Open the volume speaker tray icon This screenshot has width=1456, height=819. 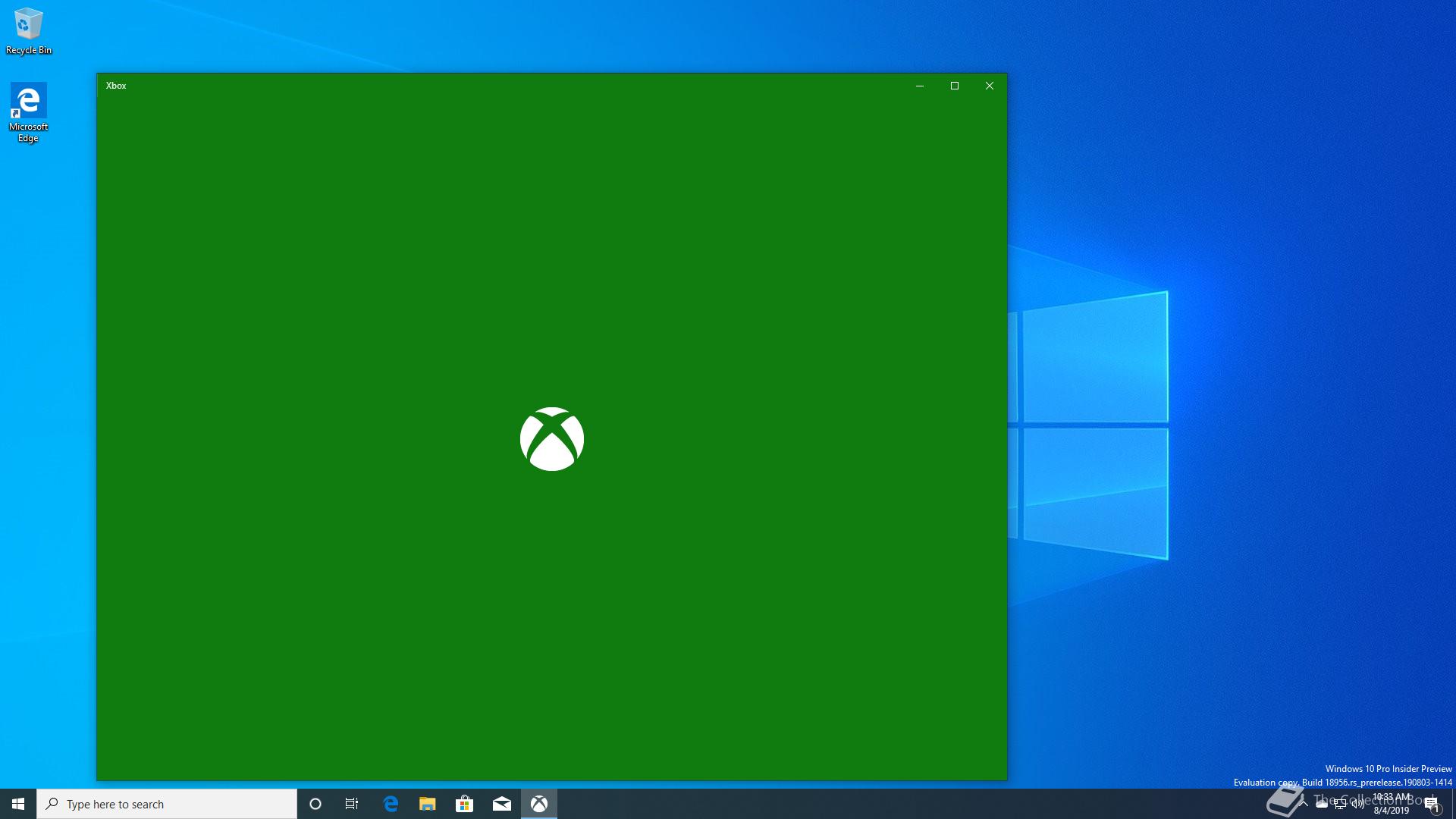(1358, 804)
